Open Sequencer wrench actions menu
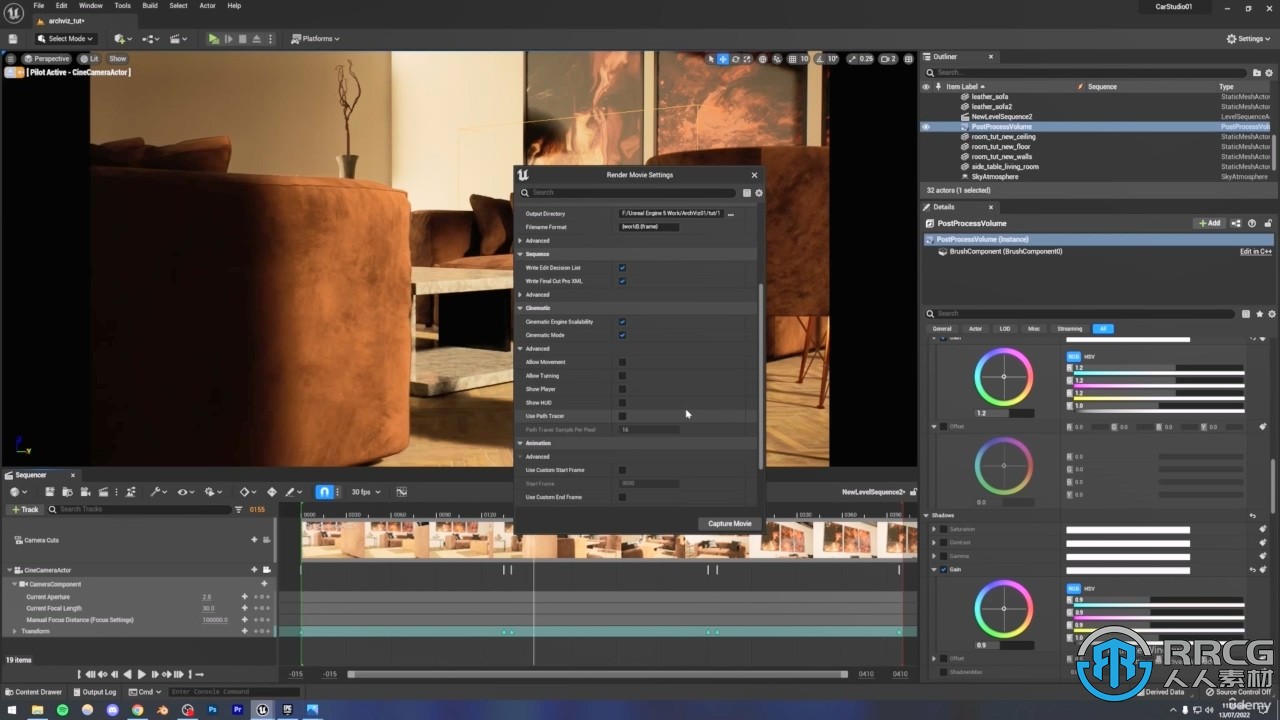 click(157, 492)
